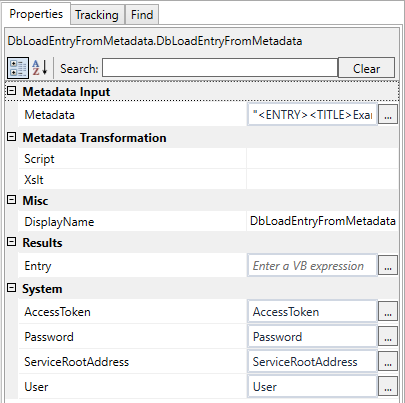Focus the property Search box
This screenshot has width=405, height=403.
point(220,68)
